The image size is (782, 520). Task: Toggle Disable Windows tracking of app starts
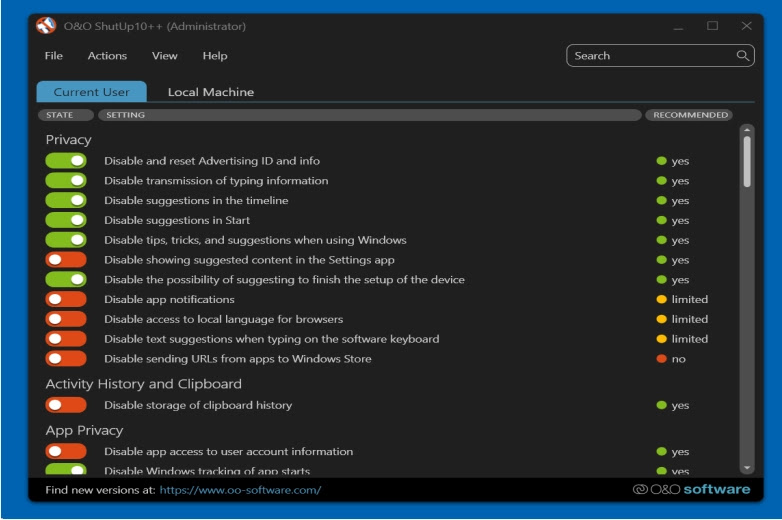click(x=66, y=470)
